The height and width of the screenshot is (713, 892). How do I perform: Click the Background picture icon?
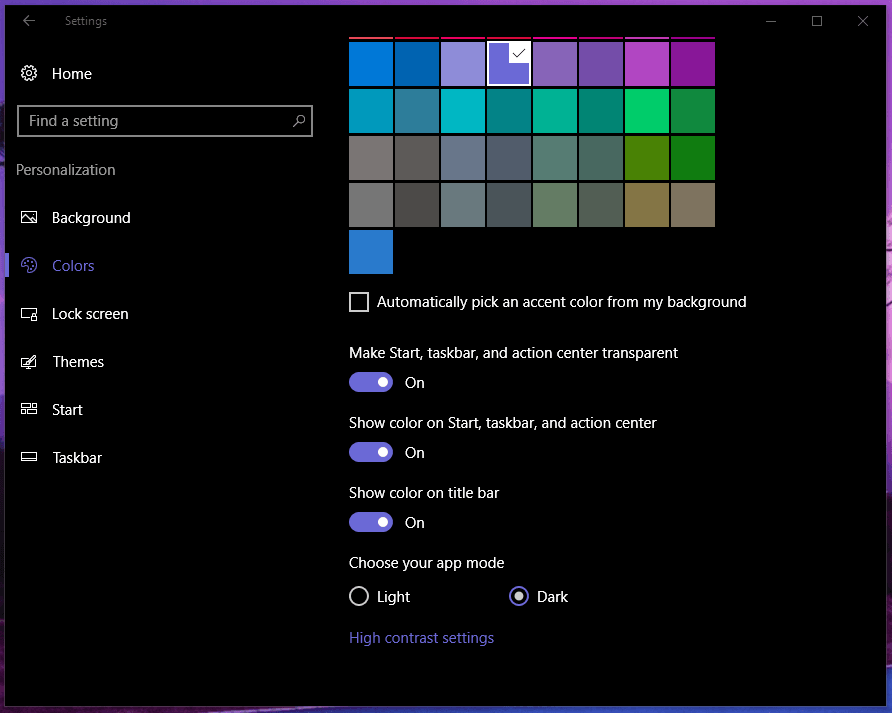click(30, 217)
